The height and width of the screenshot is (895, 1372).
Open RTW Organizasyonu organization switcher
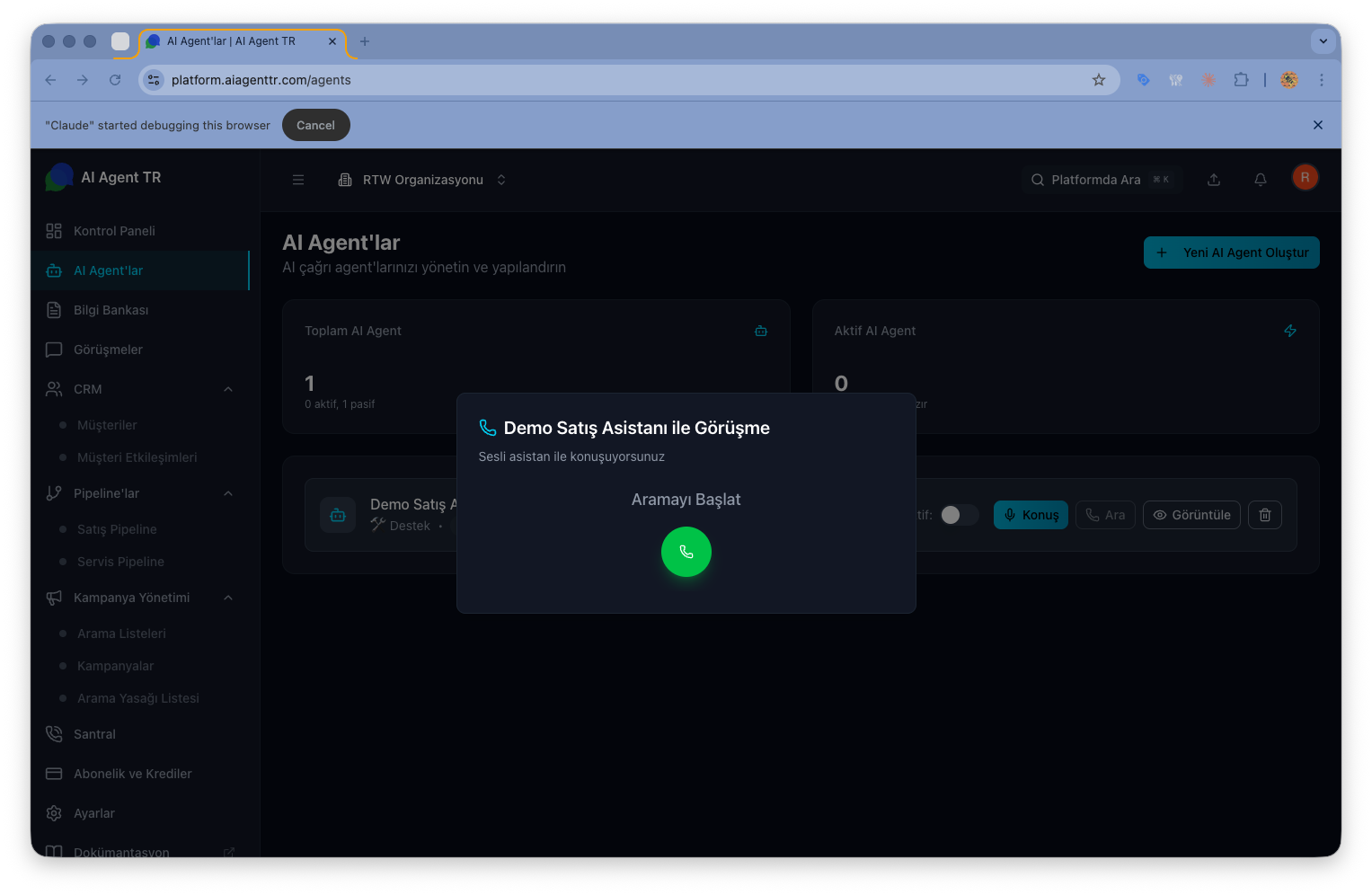pyautogui.click(x=421, y=180)
